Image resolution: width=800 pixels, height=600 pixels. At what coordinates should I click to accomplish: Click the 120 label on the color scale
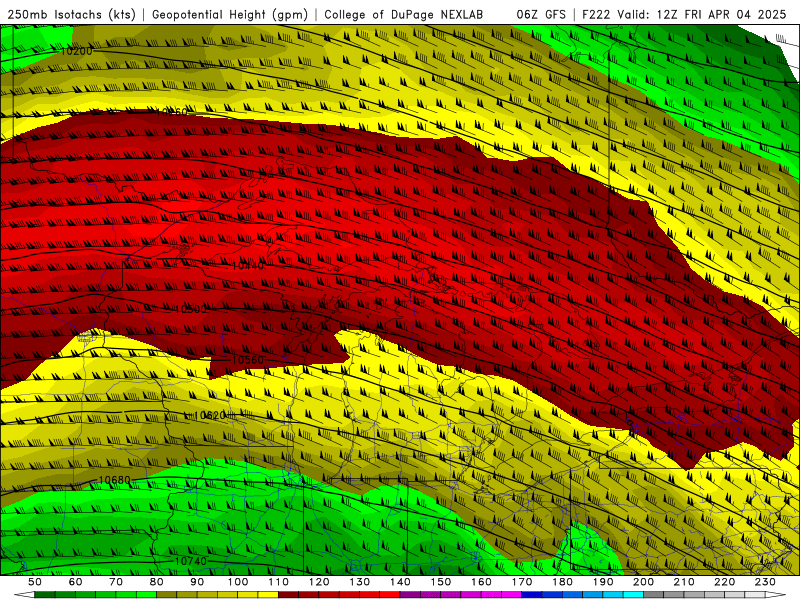tap(319, 582)
